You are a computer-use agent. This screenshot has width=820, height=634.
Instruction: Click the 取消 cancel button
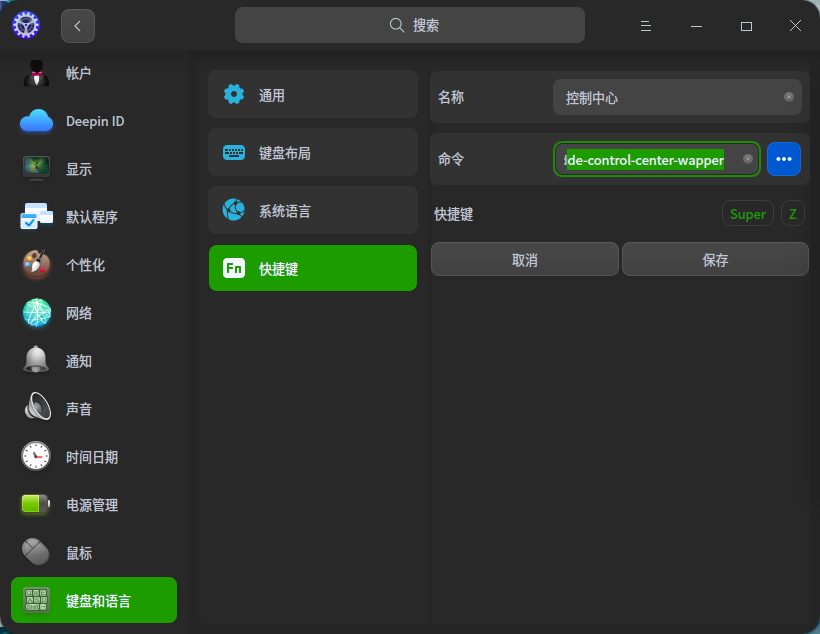coord(525,259)
